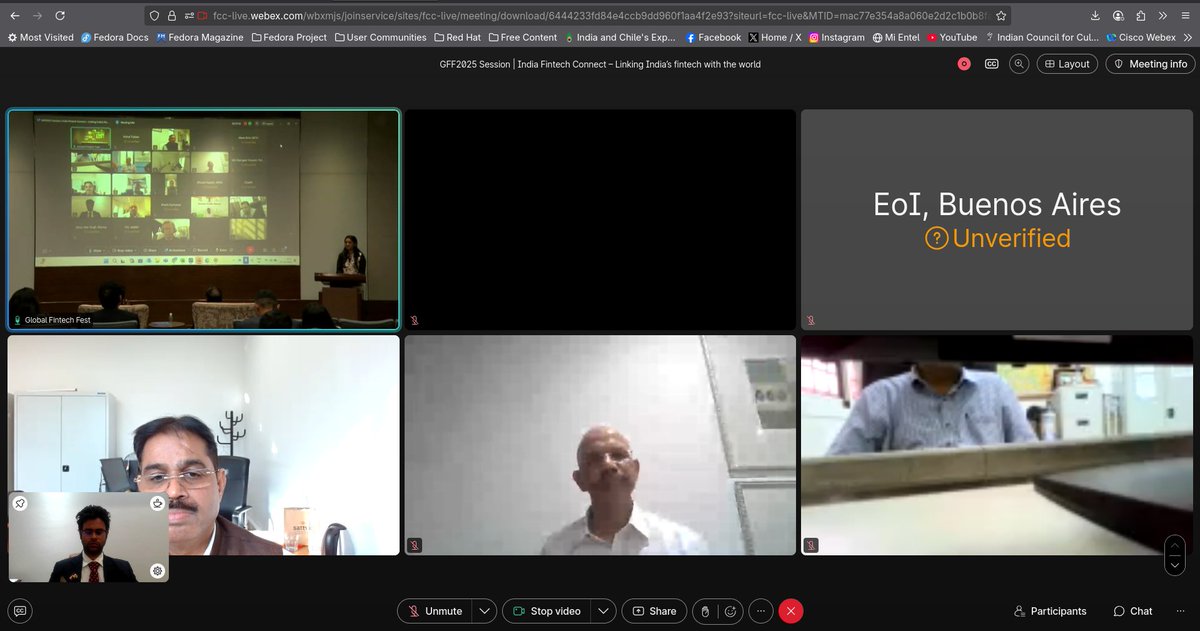Open more options ellipsis beside reactions

pos(761,611)
